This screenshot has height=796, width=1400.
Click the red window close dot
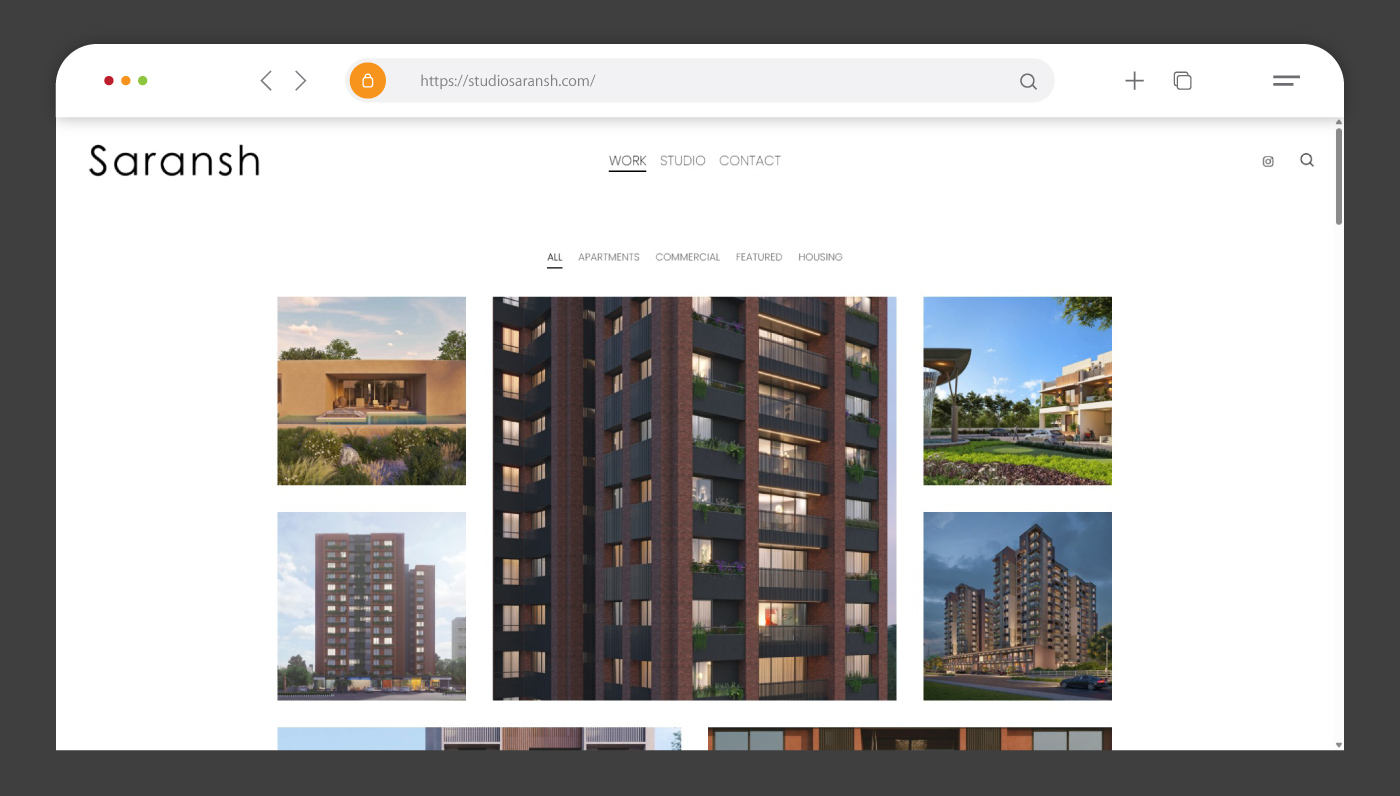[109, 81]
